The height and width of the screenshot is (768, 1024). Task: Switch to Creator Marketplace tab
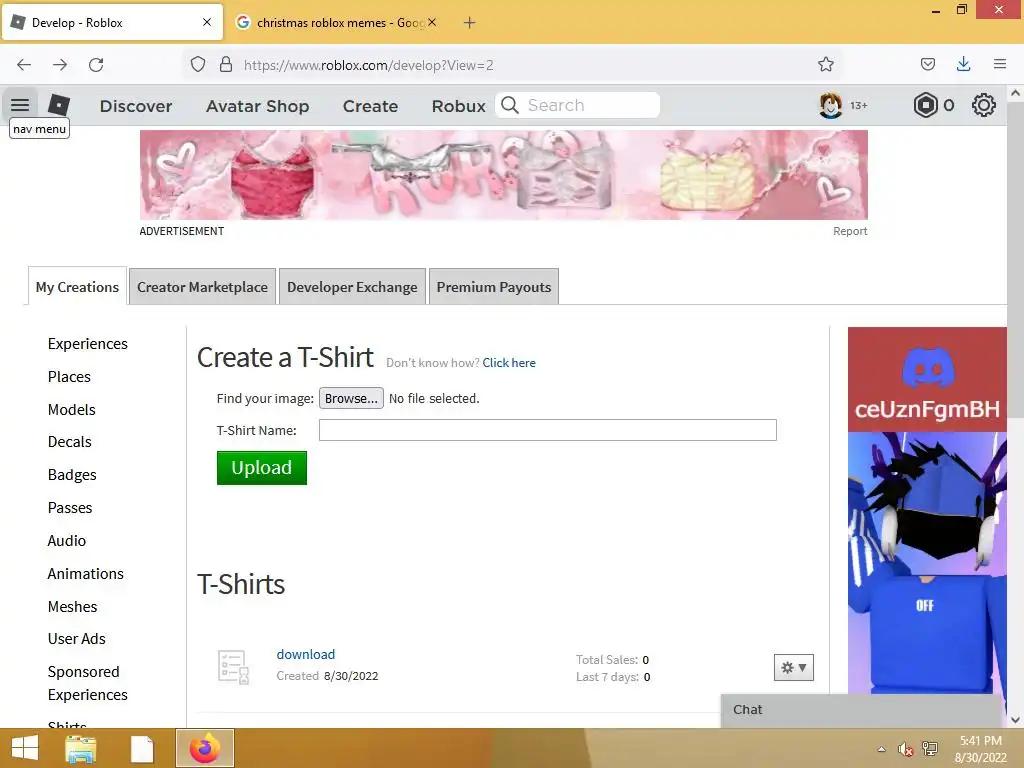pyautogui.click(x=202, y=287)
